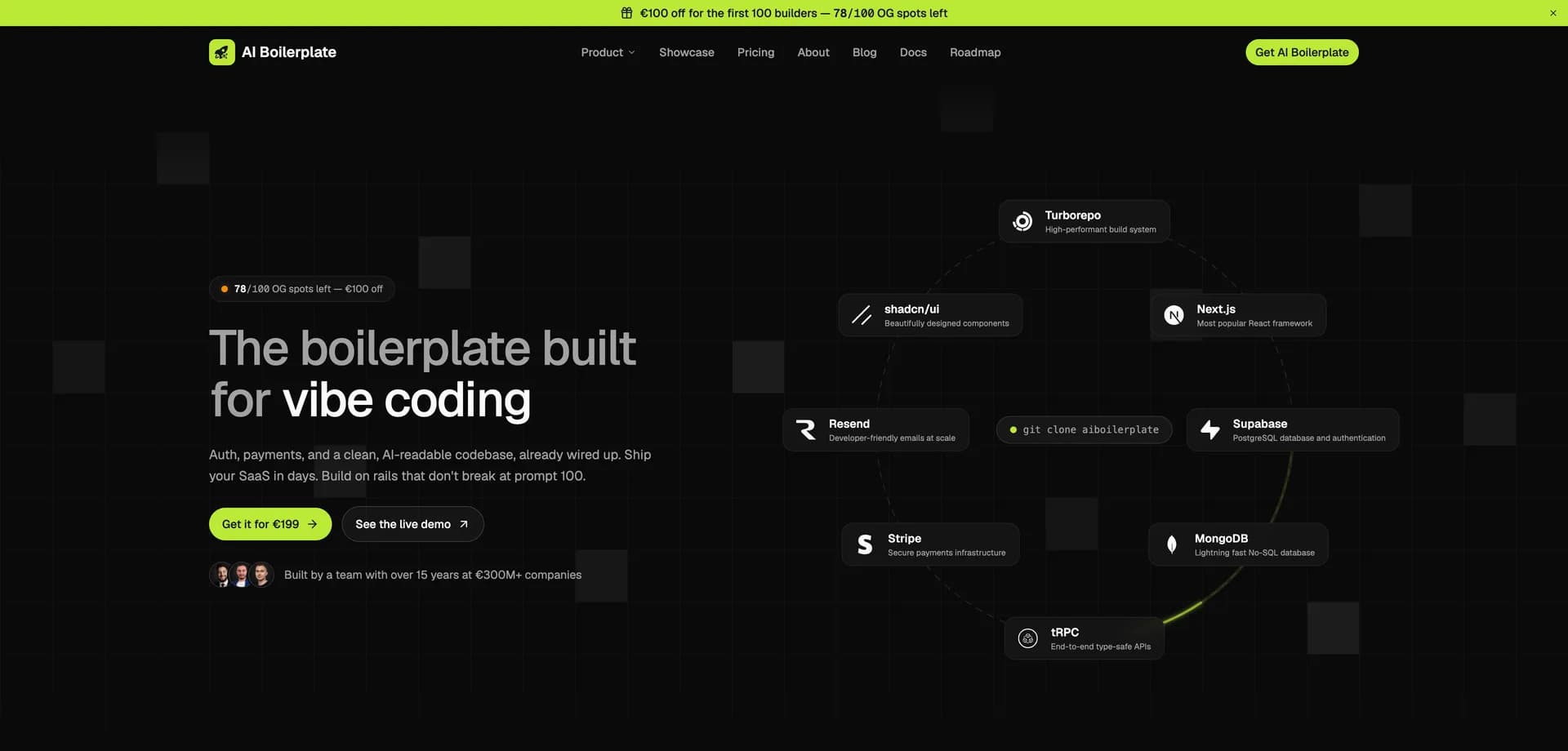This screenshot has width=1568, height=751.
Task: Click the team member avatars
Action: pyautogui.click(x=242, y=575)
